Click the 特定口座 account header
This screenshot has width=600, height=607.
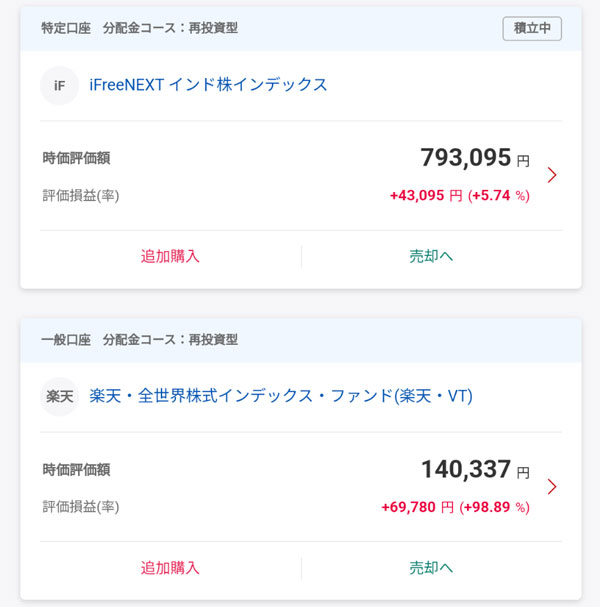pyautogui.click(x=64, y=28)
